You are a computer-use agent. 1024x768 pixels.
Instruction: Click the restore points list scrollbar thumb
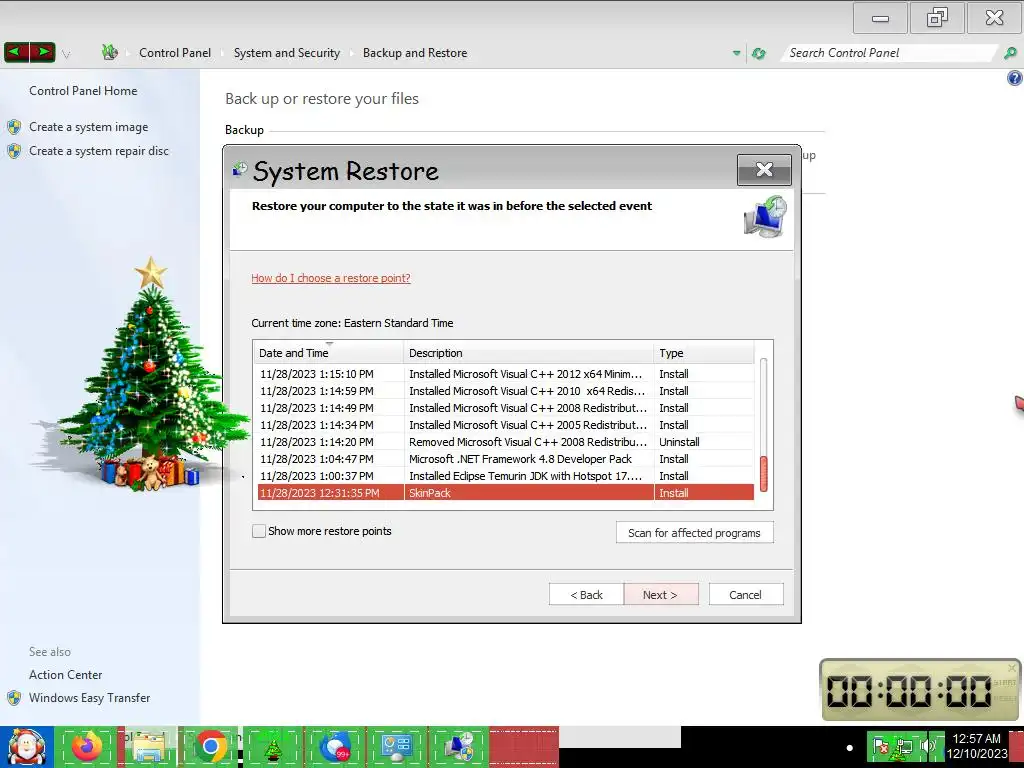click(x=763, y=474)
